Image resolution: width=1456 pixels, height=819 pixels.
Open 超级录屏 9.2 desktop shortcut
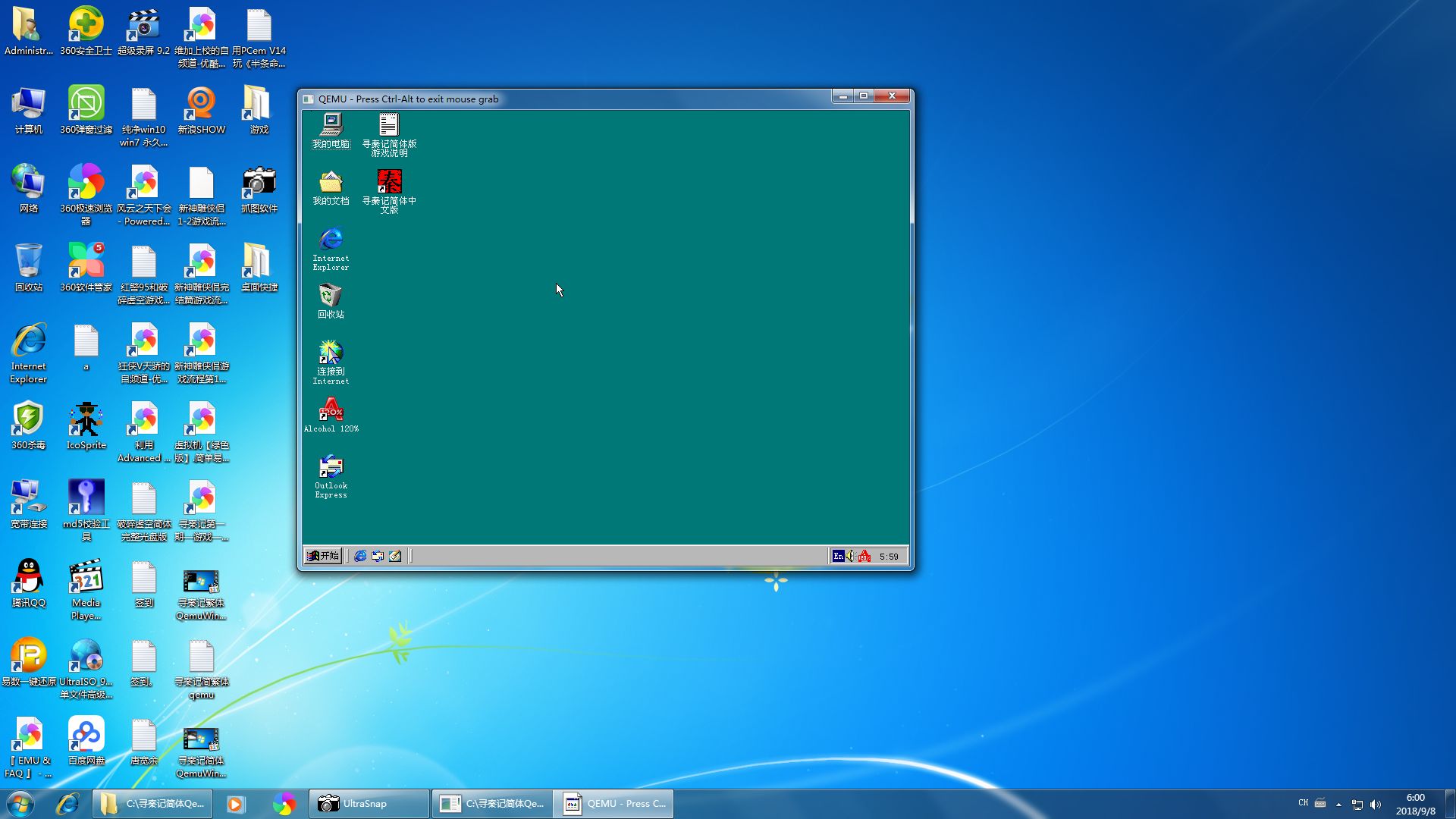[x=143, y=31]
